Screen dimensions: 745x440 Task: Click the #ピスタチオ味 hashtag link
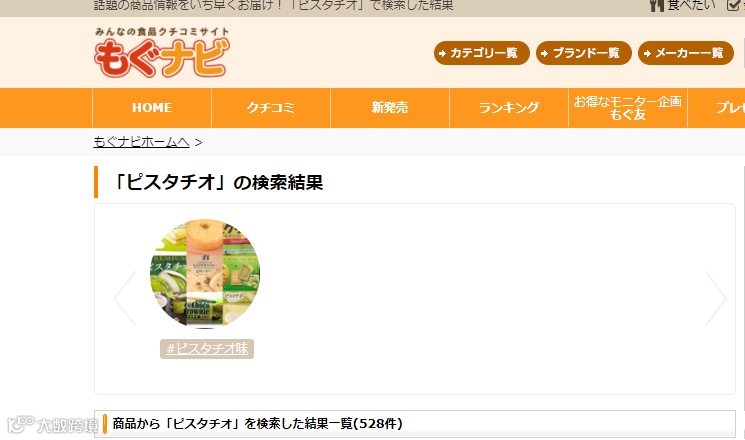click(x=207, y=349)
